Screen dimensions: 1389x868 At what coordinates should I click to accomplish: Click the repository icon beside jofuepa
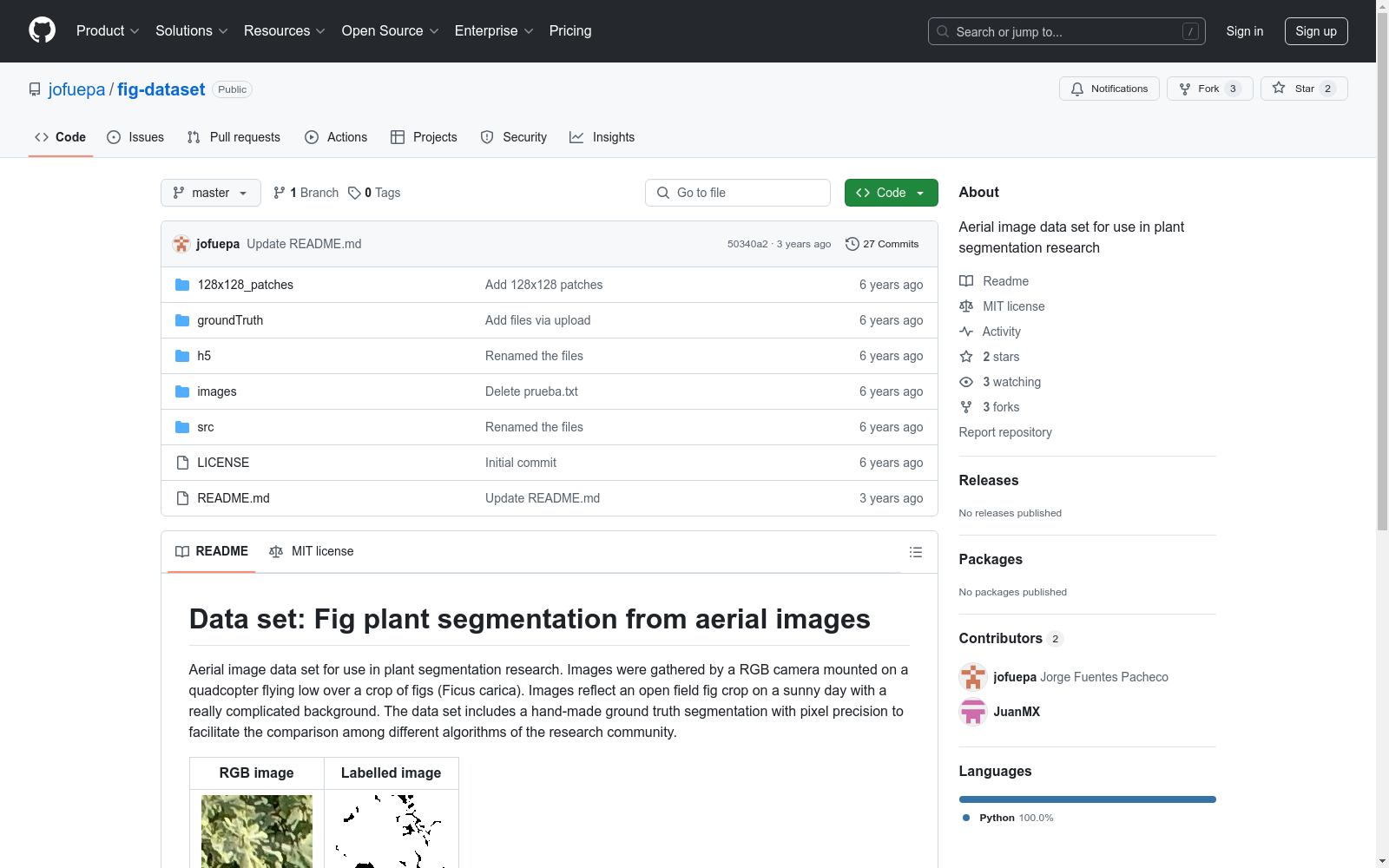click(35, 89)
